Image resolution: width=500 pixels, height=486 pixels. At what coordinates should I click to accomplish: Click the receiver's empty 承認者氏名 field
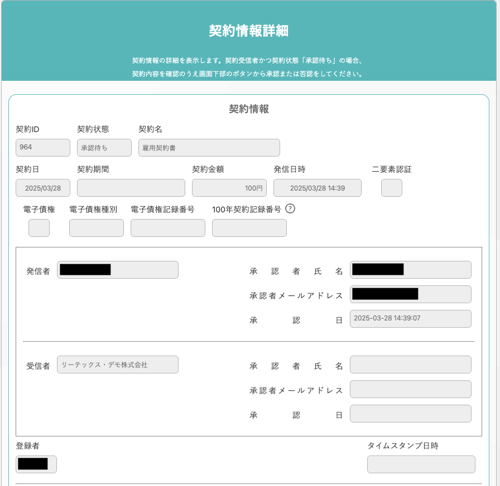(x=411, y=365)
